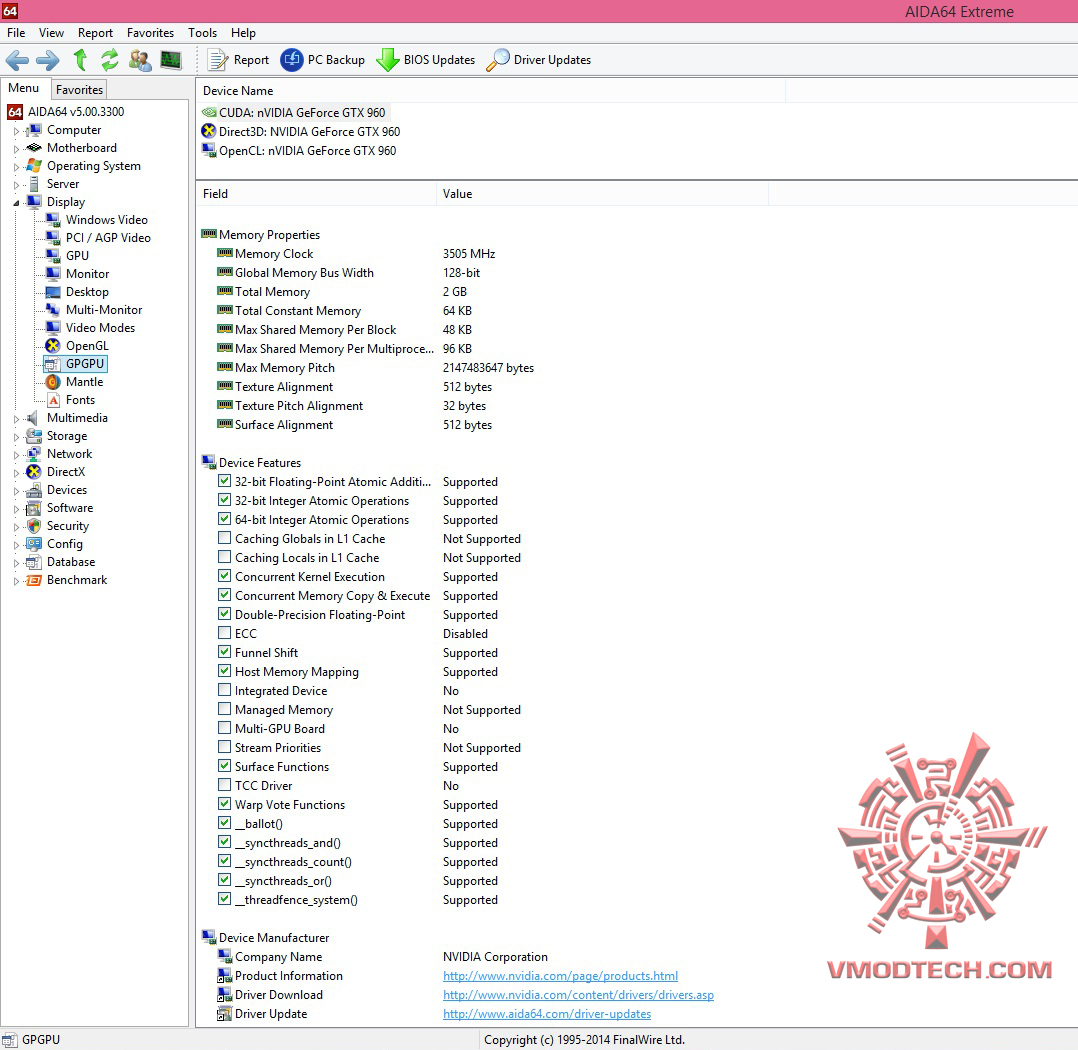
Task: Open Mantle tree item
Action: tap(74, 382)
